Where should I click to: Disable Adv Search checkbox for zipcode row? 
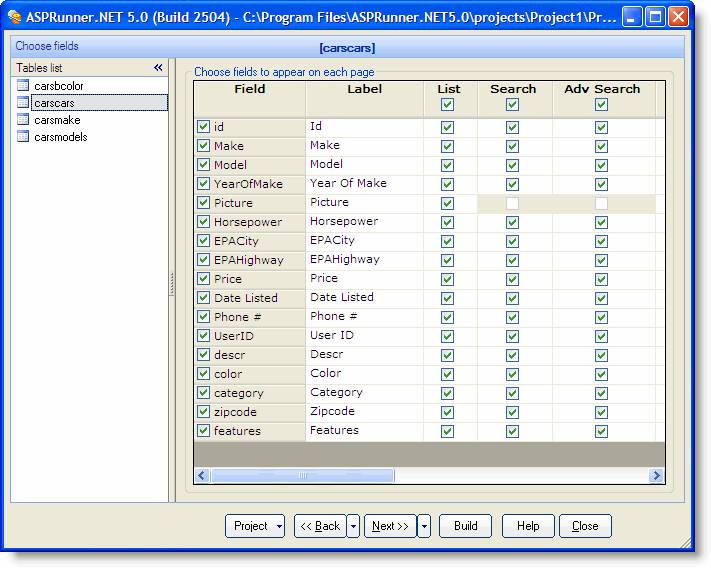pos(601,413)
